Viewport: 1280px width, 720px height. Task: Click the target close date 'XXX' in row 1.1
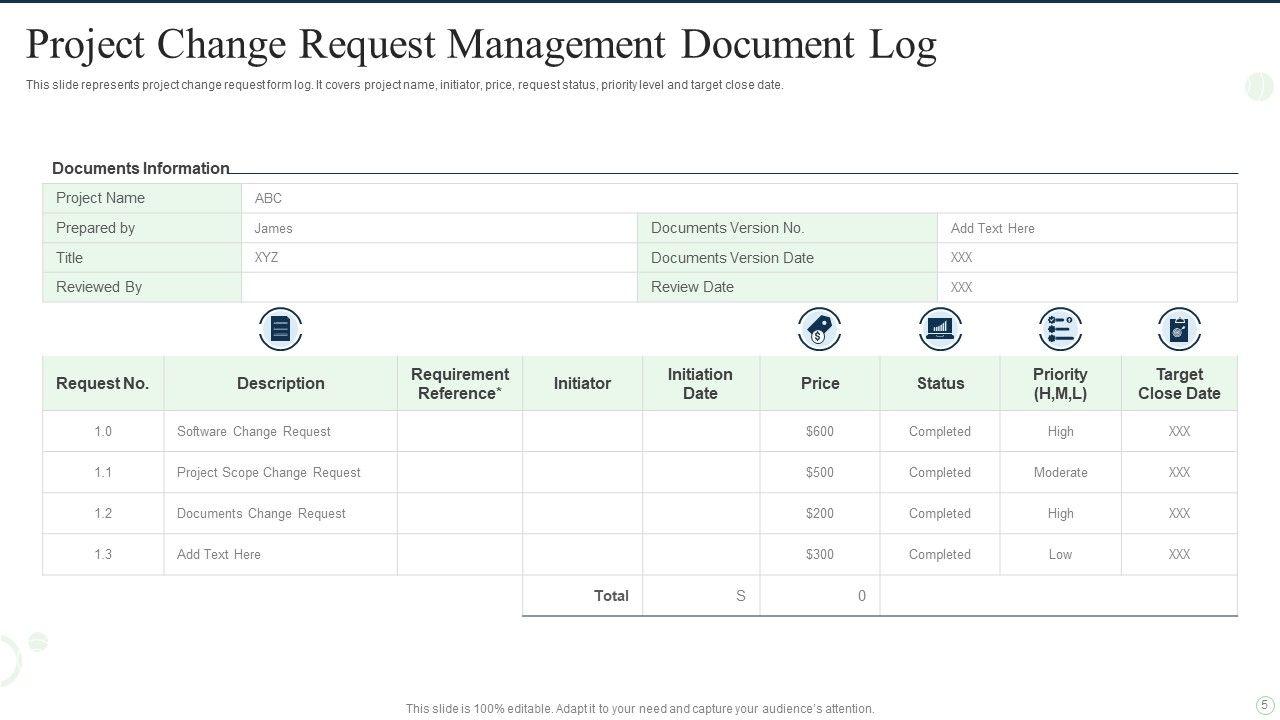1179,472
